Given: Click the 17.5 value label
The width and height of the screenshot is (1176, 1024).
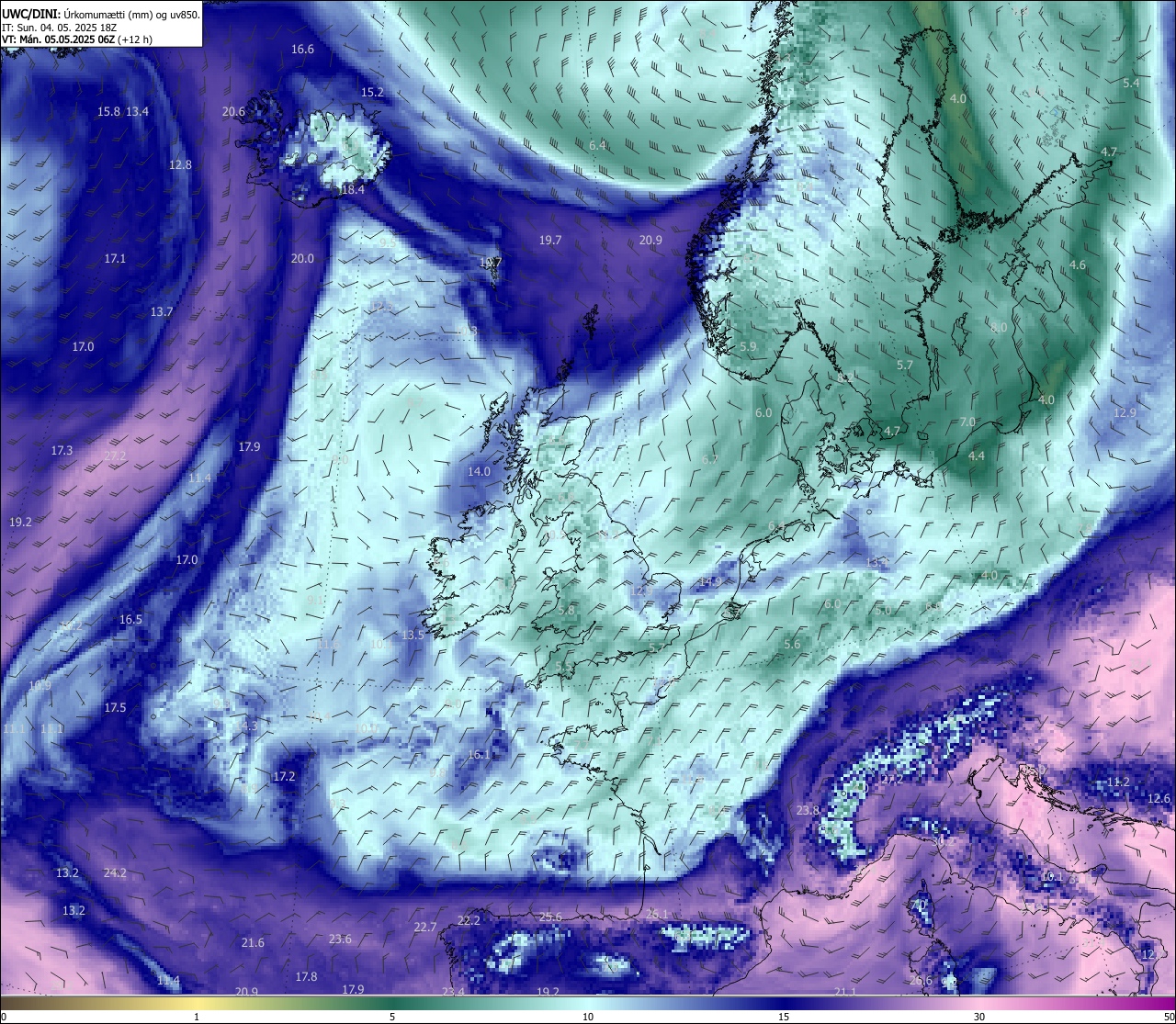Looking at the screenshot, I should [115, 708].
